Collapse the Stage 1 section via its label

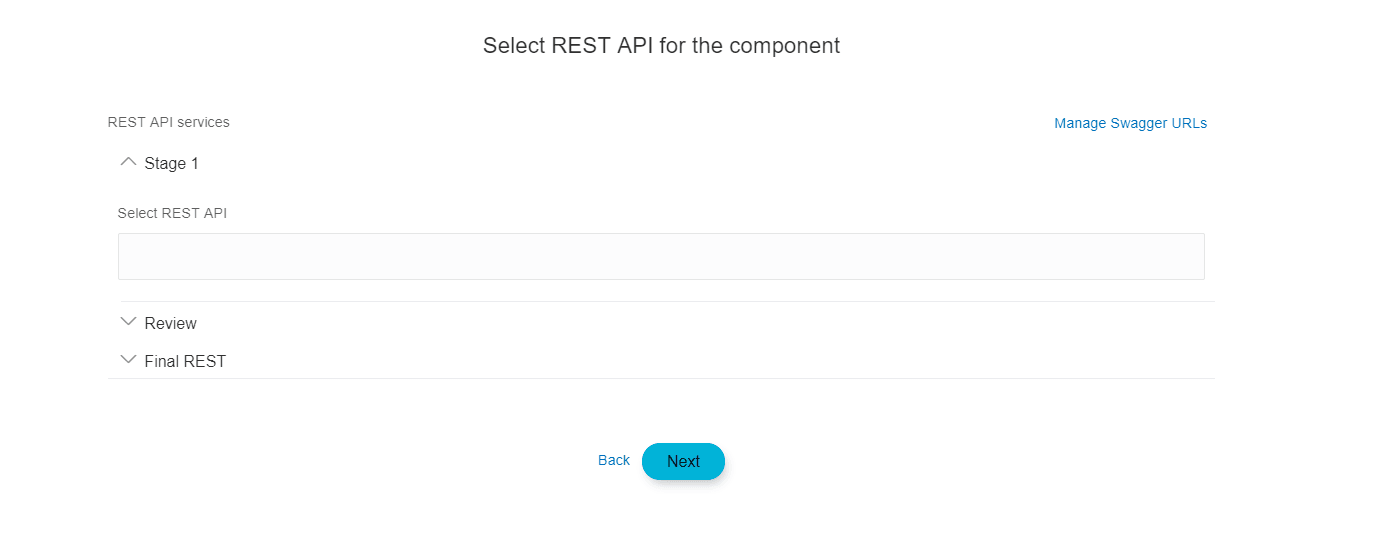(x=171, y=163)
